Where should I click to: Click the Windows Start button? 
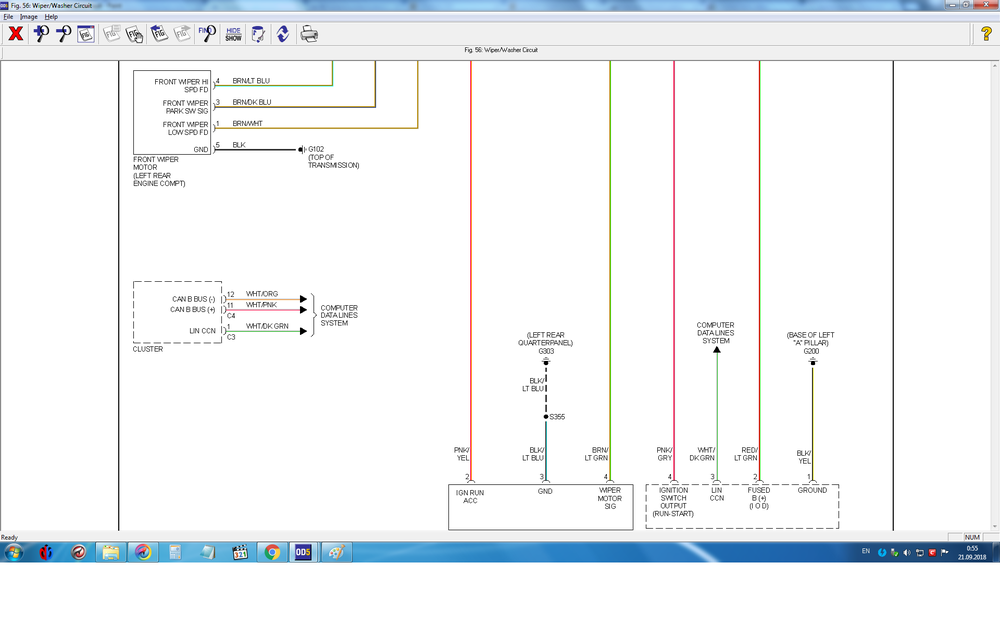click(14, 552)
